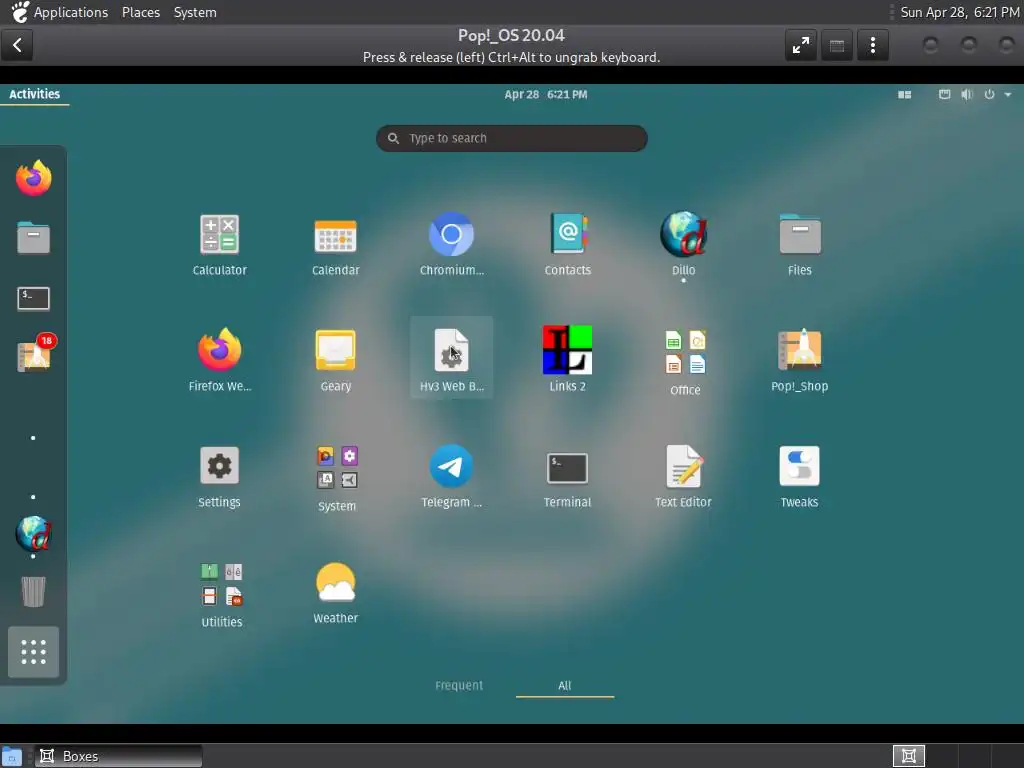Open the Geary mail app

pos(336,360)
